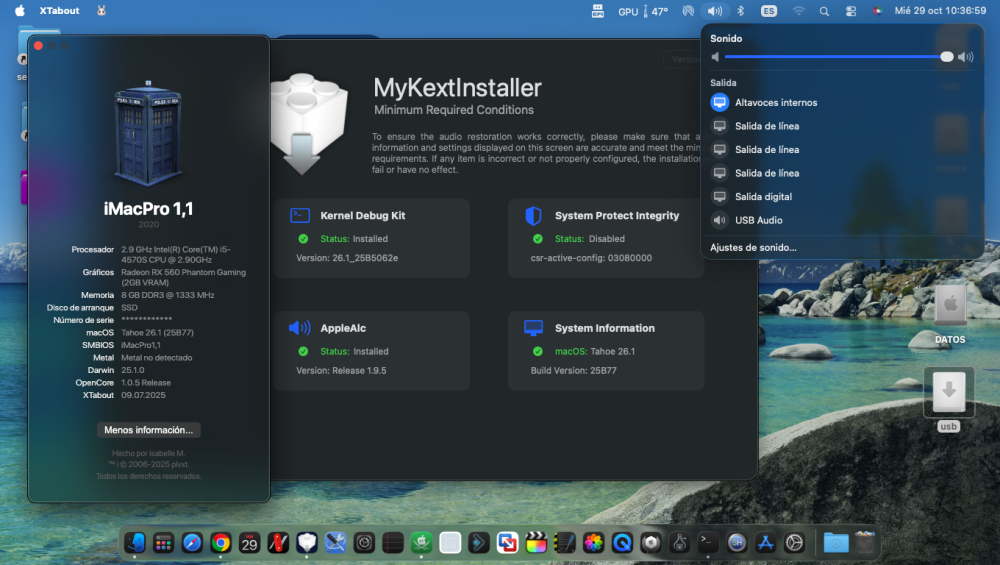Viewport: 1000px width, 565px height.
Task: Click the System Protect Integrity shield icon
Action: [533, 216]
